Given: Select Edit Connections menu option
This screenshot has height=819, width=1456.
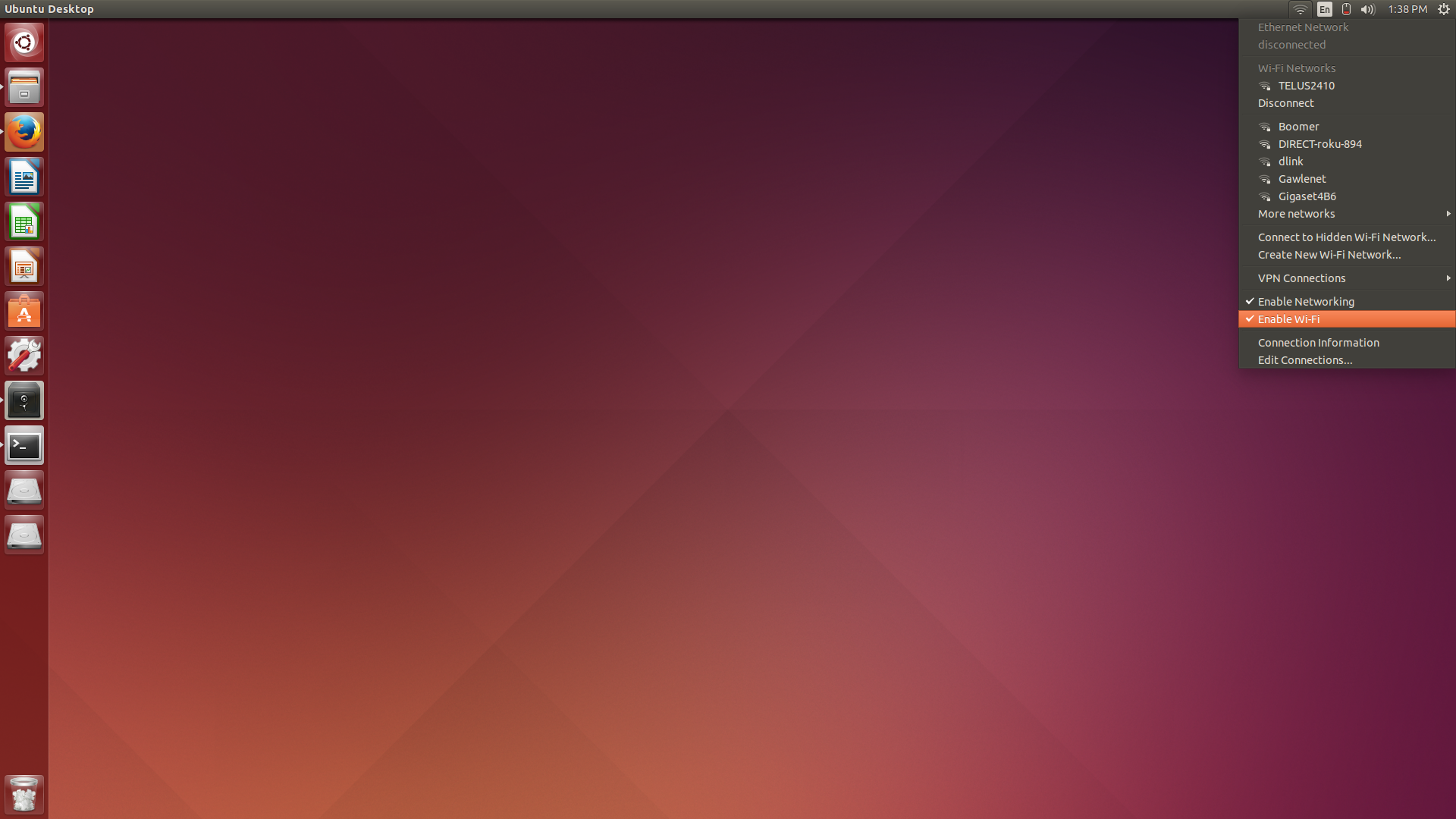Looking at the screenshot, I should (1305, 359).
